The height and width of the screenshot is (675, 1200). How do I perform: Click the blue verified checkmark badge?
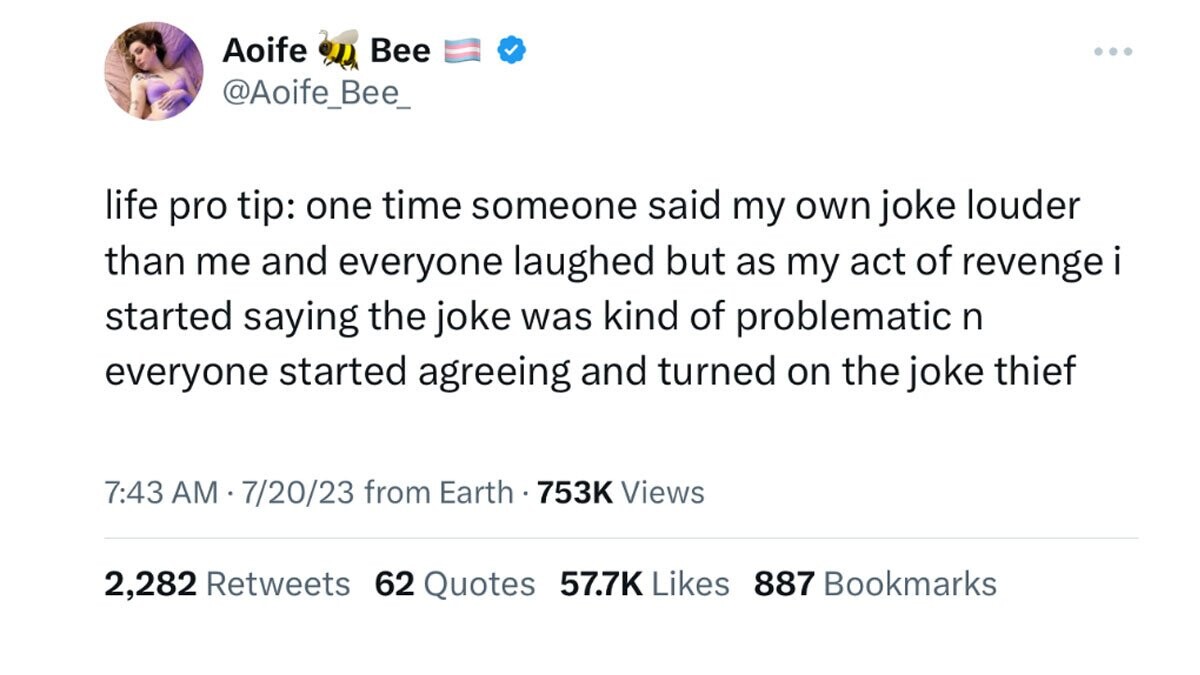pyautogui.click(x=512, y=50)
